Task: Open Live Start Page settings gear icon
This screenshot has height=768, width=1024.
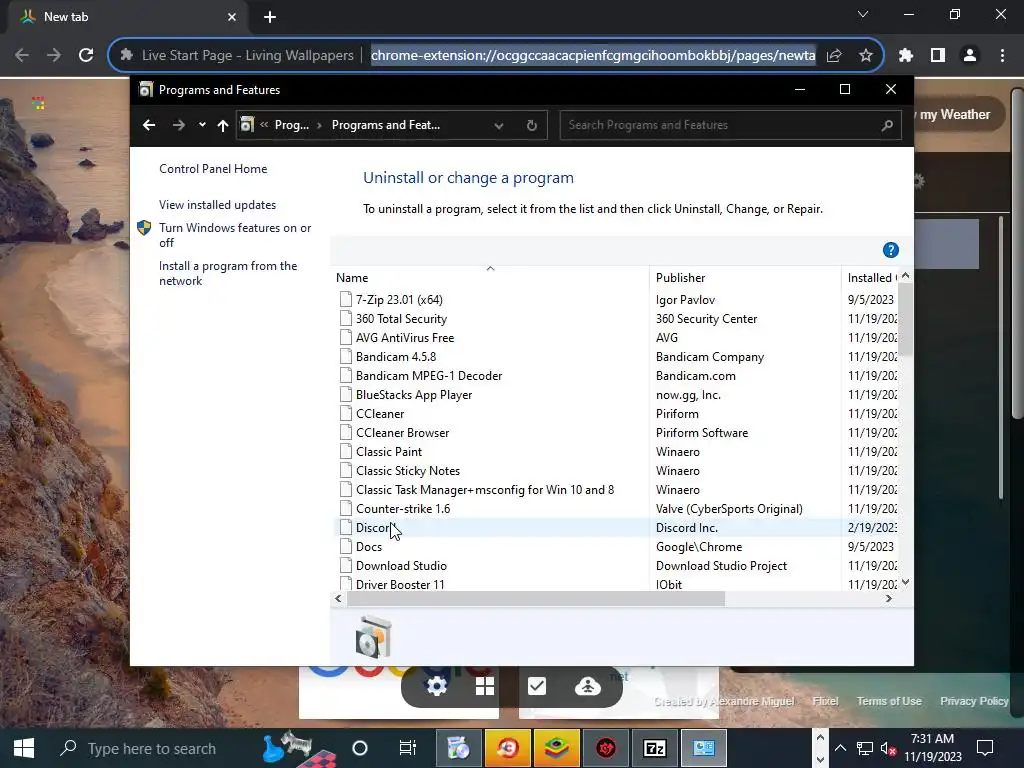Action: 436,686
